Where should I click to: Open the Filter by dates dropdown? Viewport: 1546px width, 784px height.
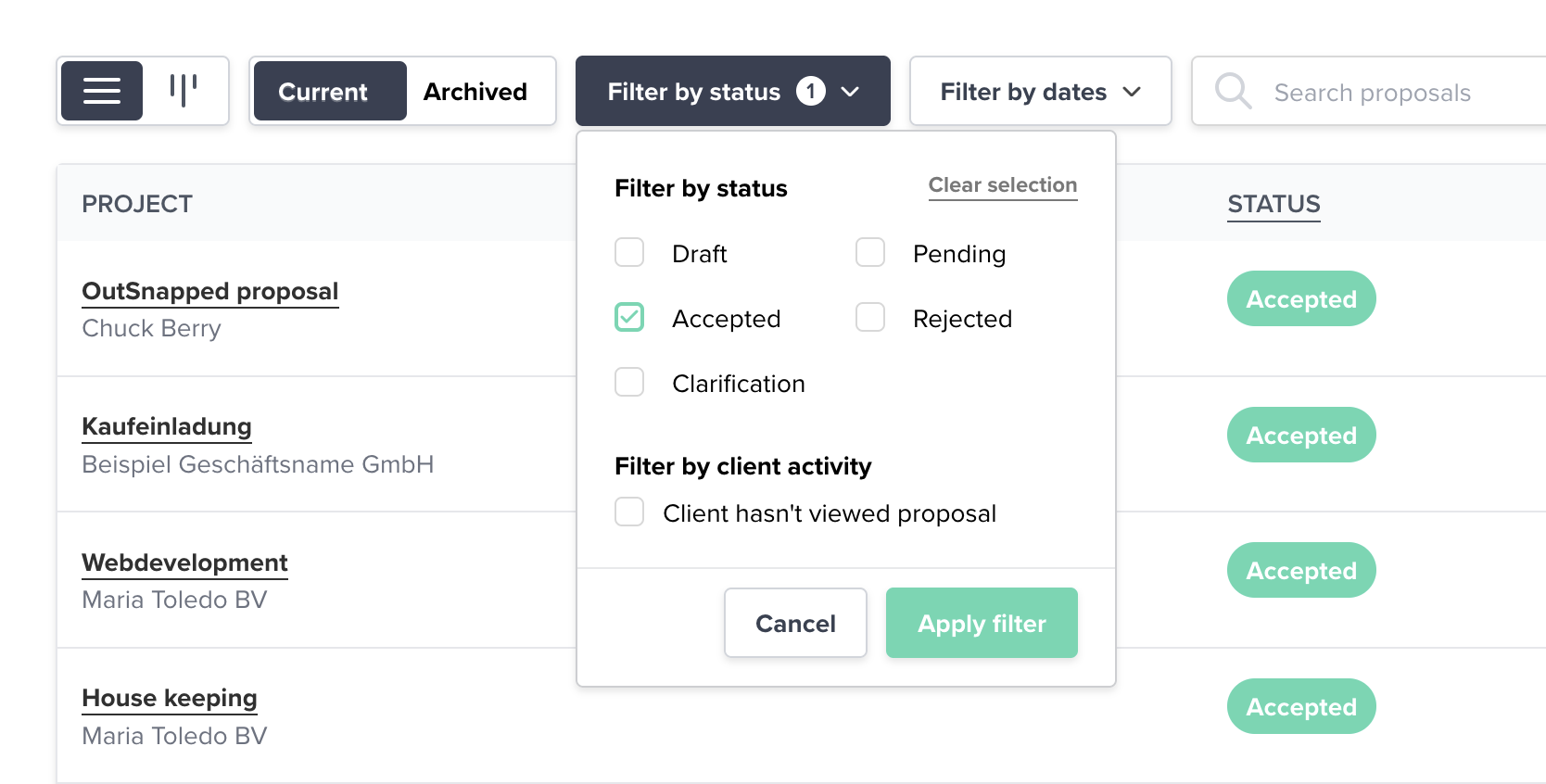pyautogui.click(x=1040, y=91)
